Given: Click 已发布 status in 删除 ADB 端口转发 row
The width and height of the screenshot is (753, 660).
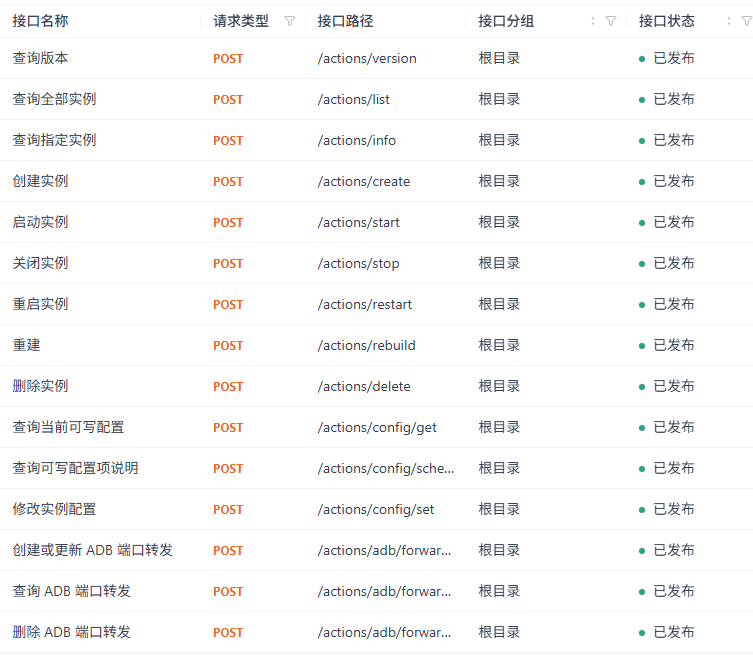Looking at the screenshot, I should point(667,632).
